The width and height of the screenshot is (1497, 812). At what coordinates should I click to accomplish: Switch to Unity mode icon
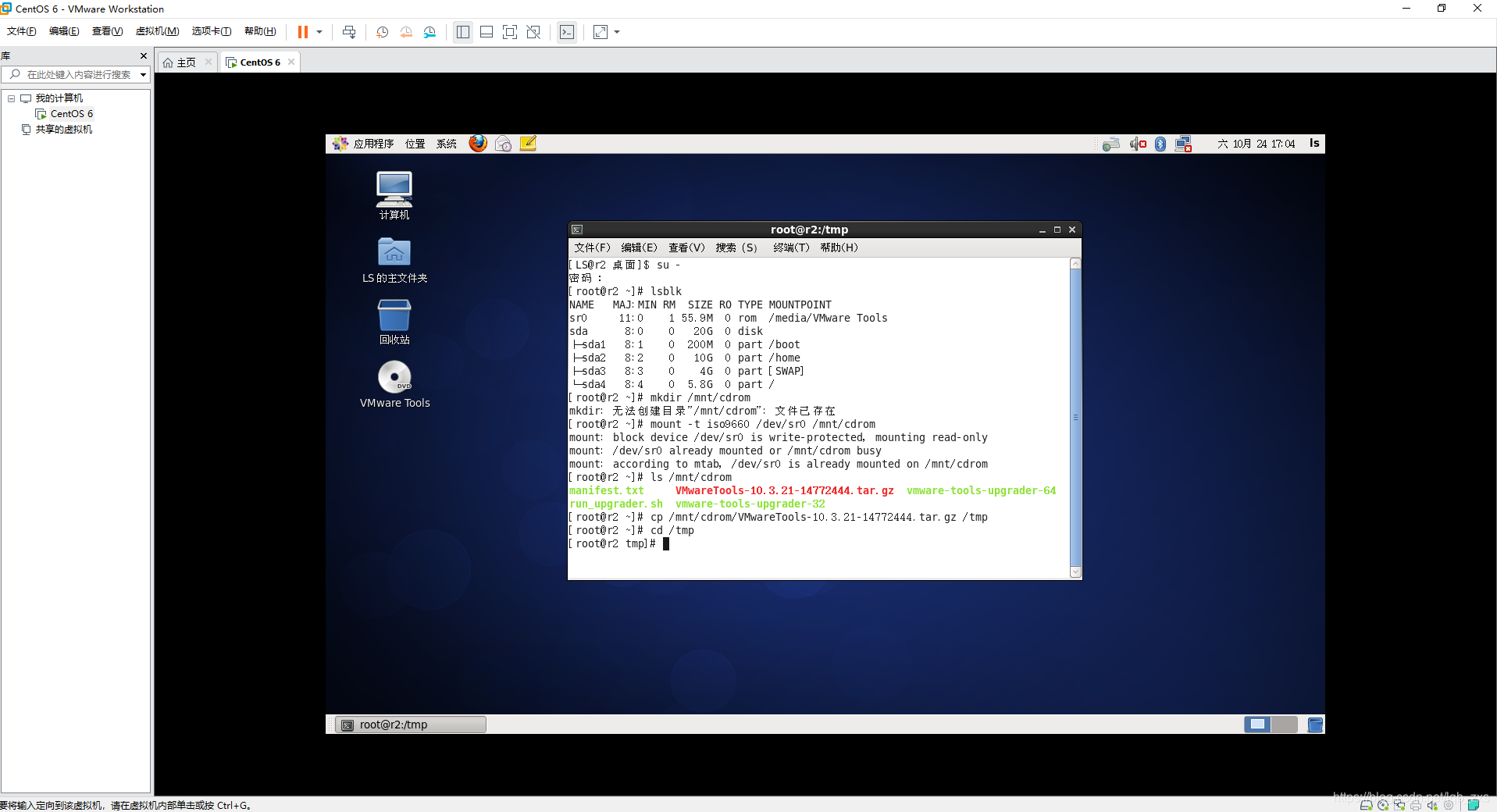[x=533, y=32]
